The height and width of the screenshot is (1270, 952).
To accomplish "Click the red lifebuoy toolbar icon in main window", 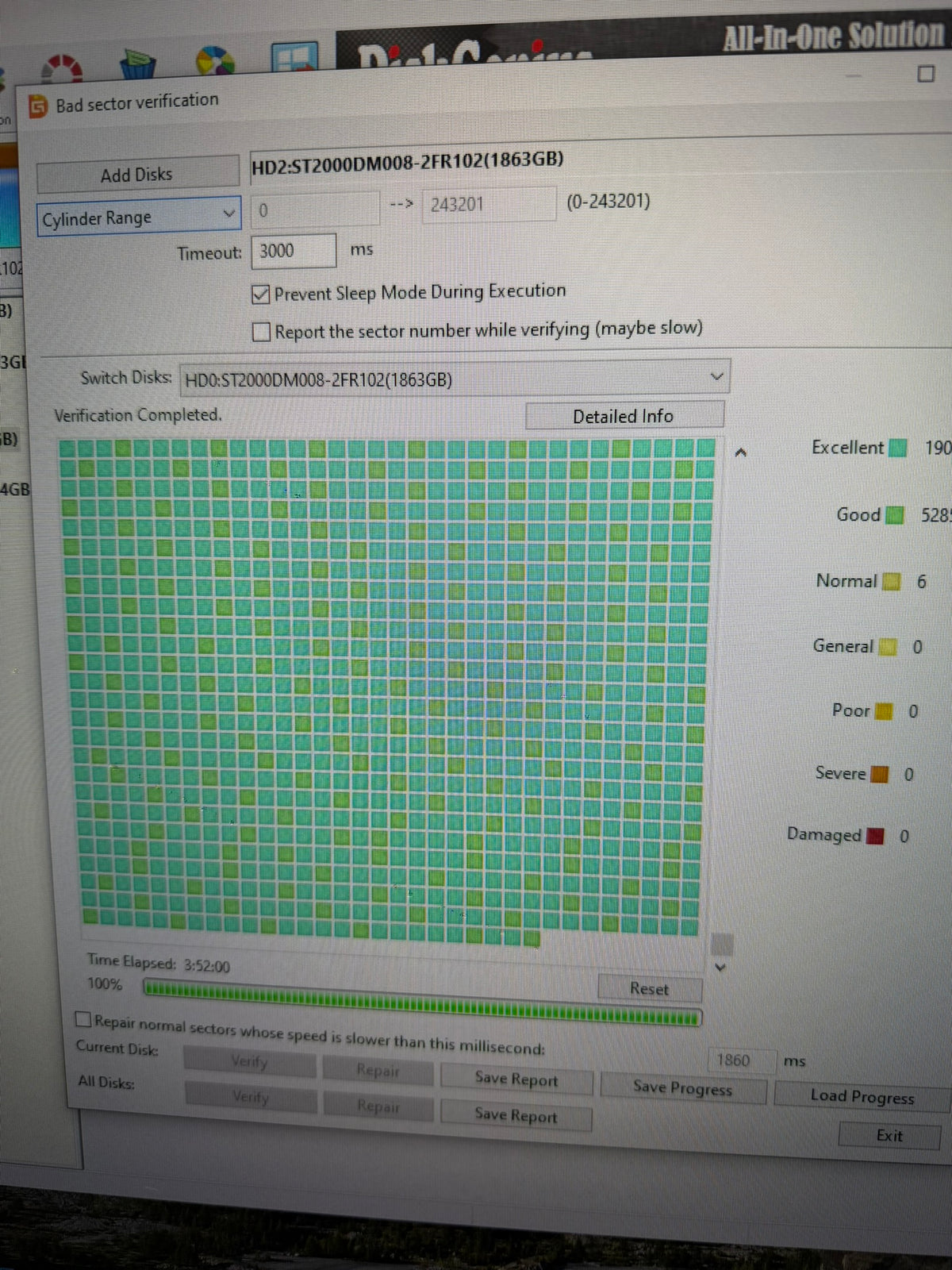I will click(62, 68).
